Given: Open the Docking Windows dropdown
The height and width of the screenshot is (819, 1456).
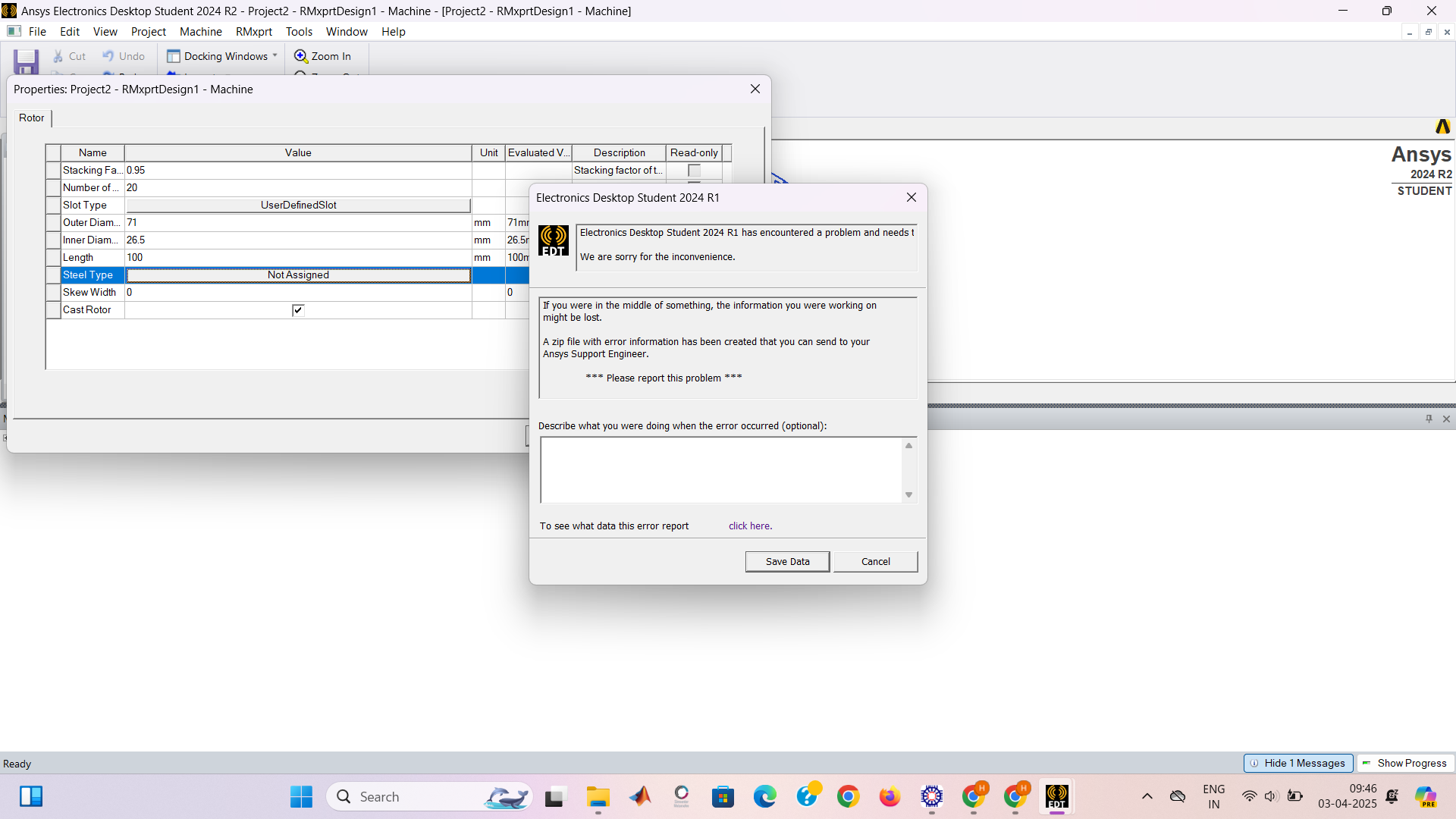Looking at the screenshot, I should [222, 56].
